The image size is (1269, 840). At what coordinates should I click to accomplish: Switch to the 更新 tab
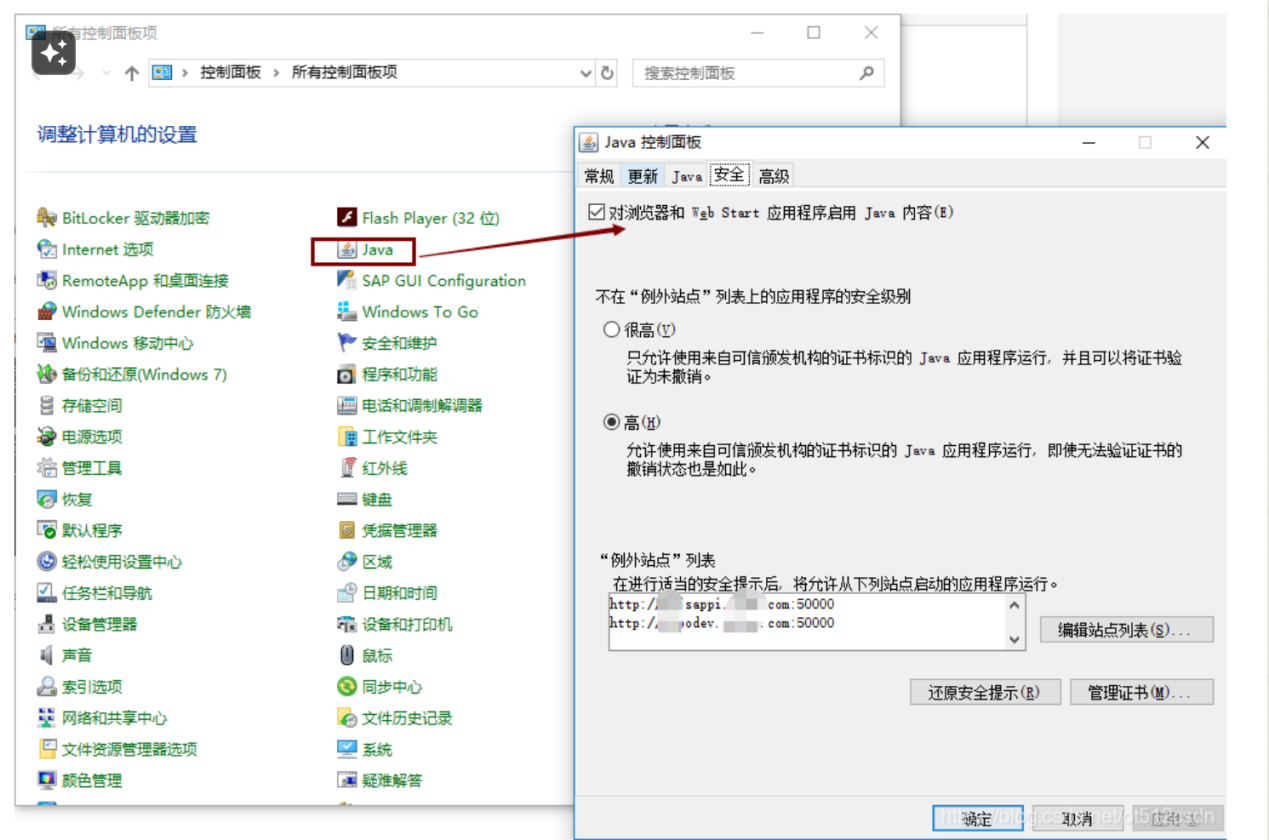pyautogui.click(x=643, y=176)
